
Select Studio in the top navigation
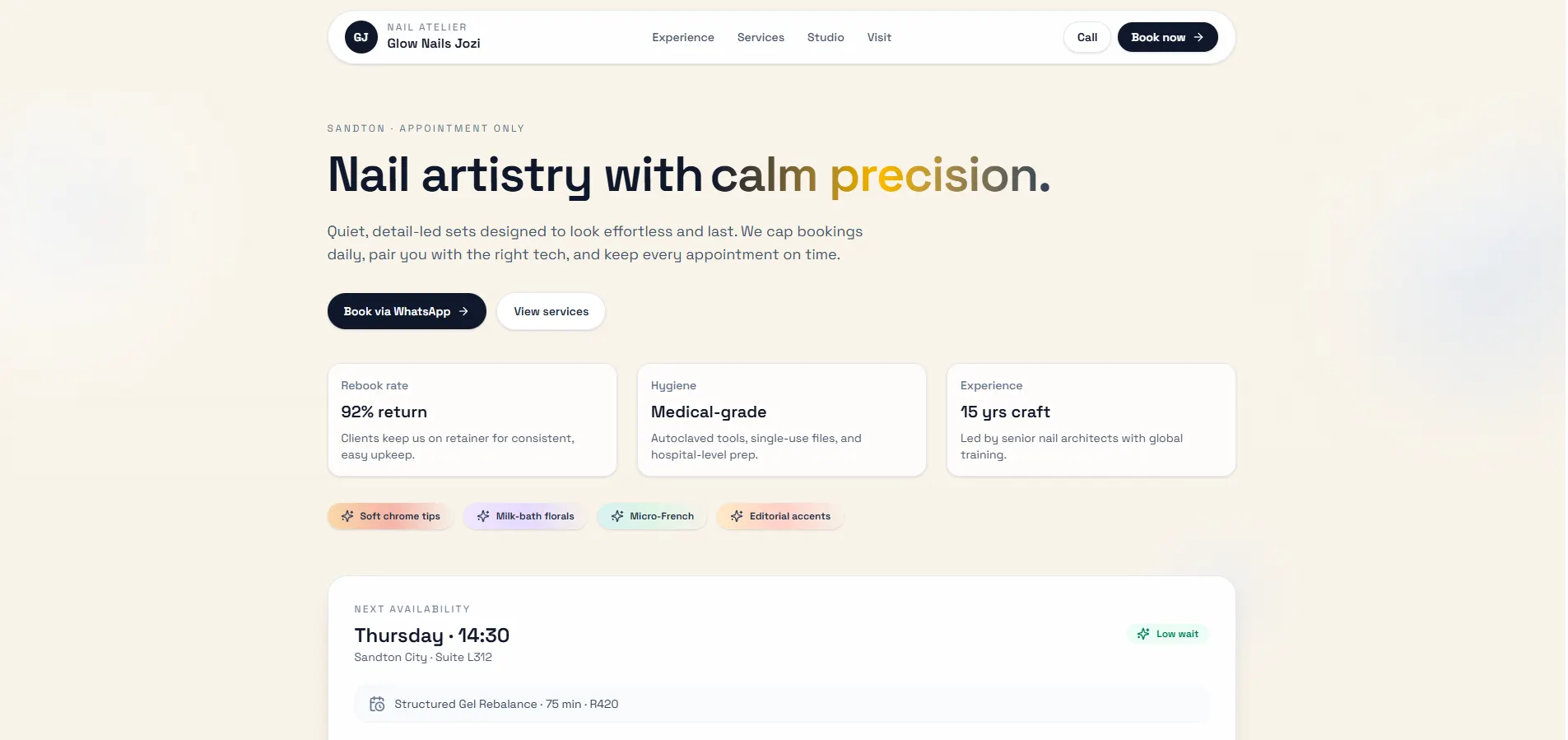pyautogui.click(x=826, y=37)
